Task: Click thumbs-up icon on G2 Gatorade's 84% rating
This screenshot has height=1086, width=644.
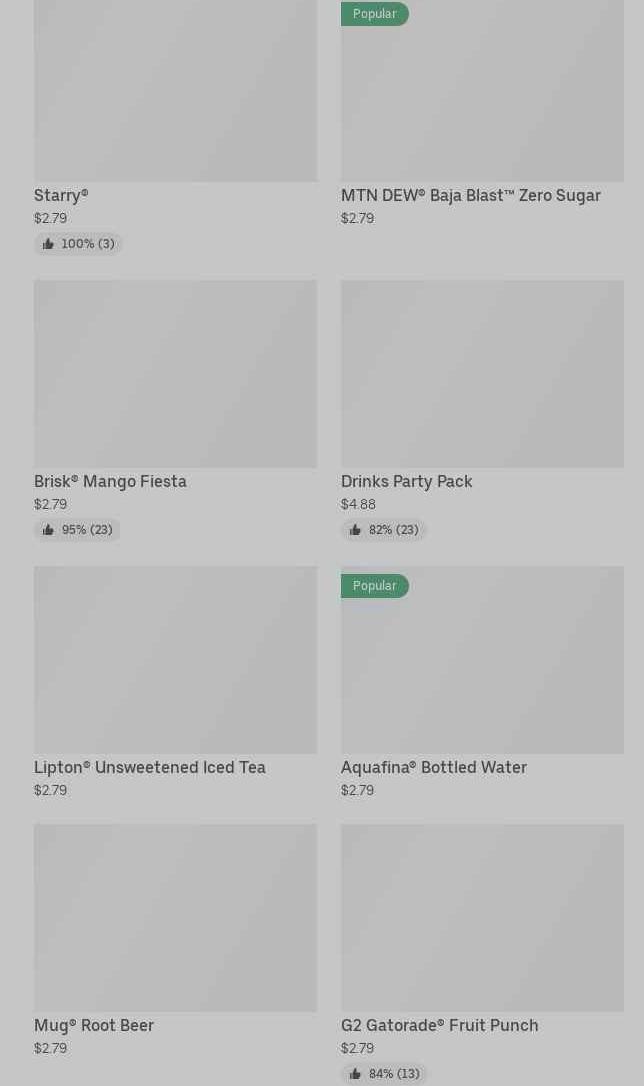Action: 355,1074
